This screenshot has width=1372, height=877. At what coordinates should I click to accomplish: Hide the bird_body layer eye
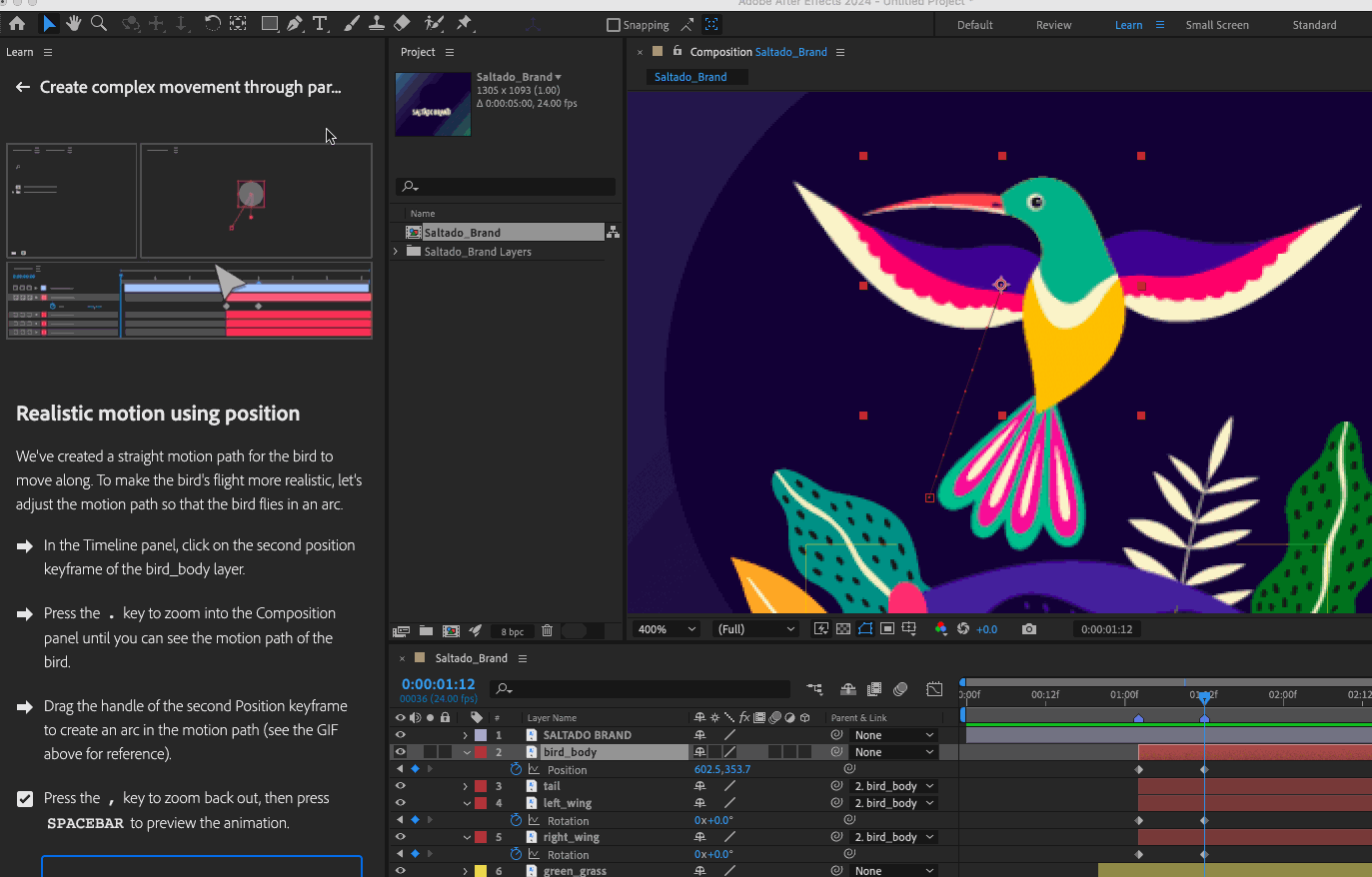(x=401, y=752)
